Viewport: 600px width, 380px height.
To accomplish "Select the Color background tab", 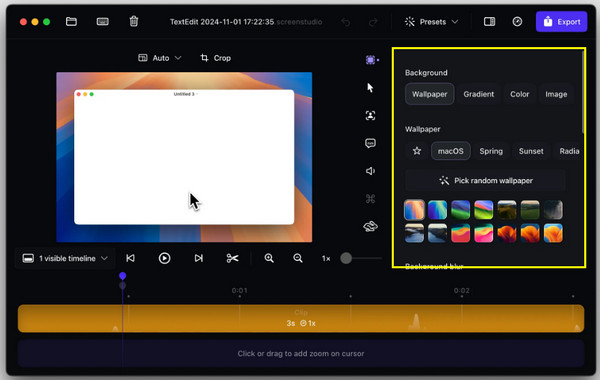I will click(x=519, y=94).
